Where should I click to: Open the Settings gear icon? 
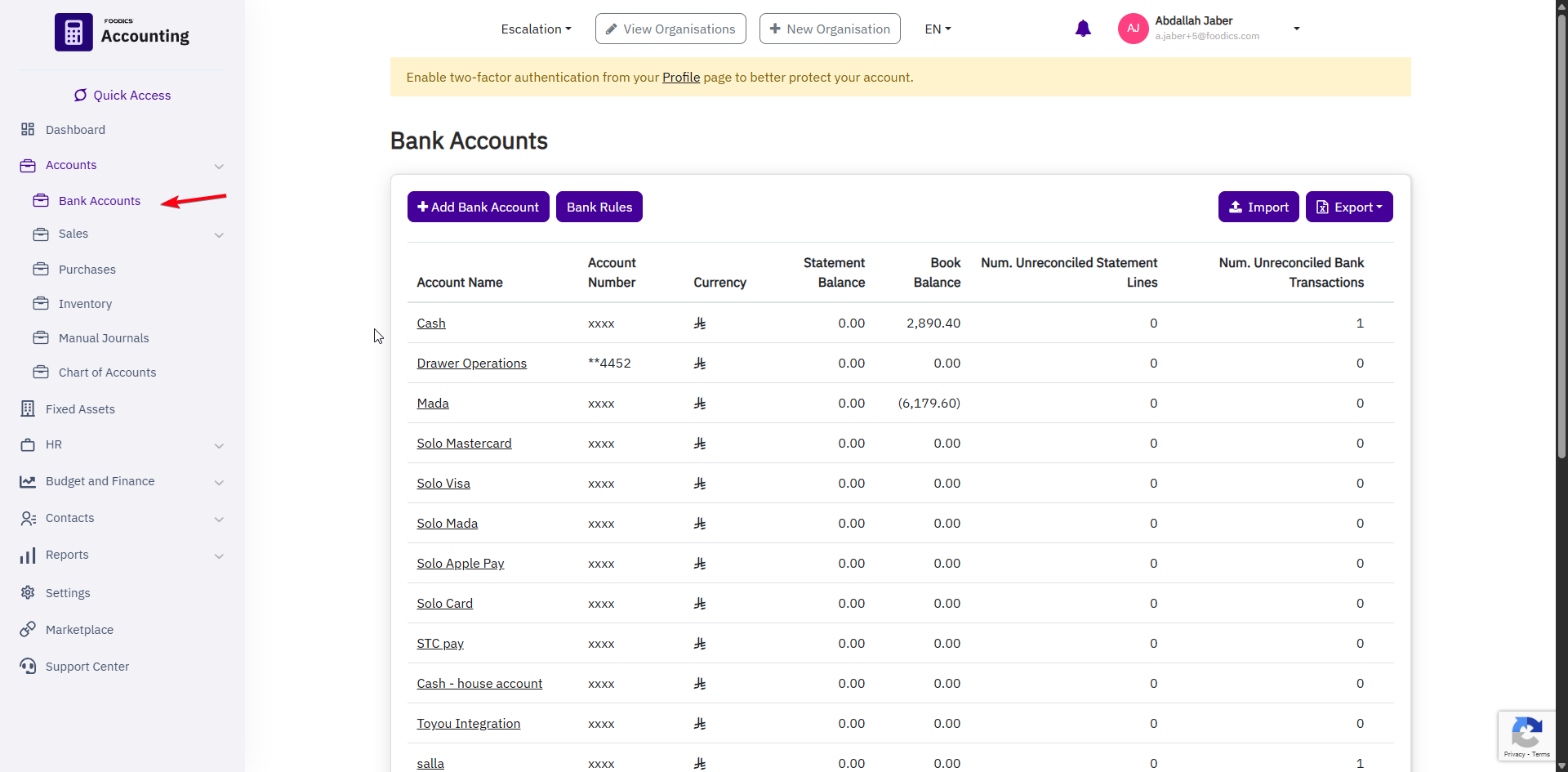pyautogui.click(x=28, y=592)
